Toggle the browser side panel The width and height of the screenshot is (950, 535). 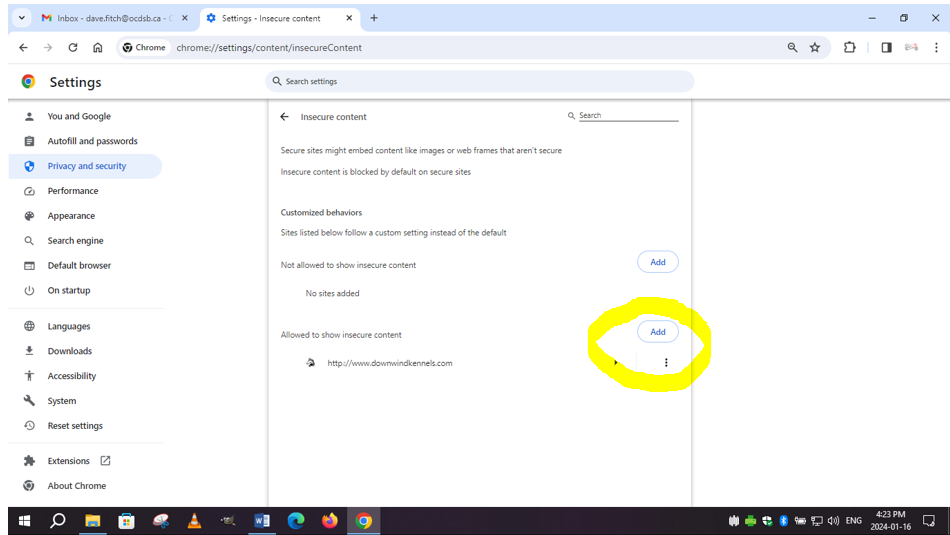(886, 47)
